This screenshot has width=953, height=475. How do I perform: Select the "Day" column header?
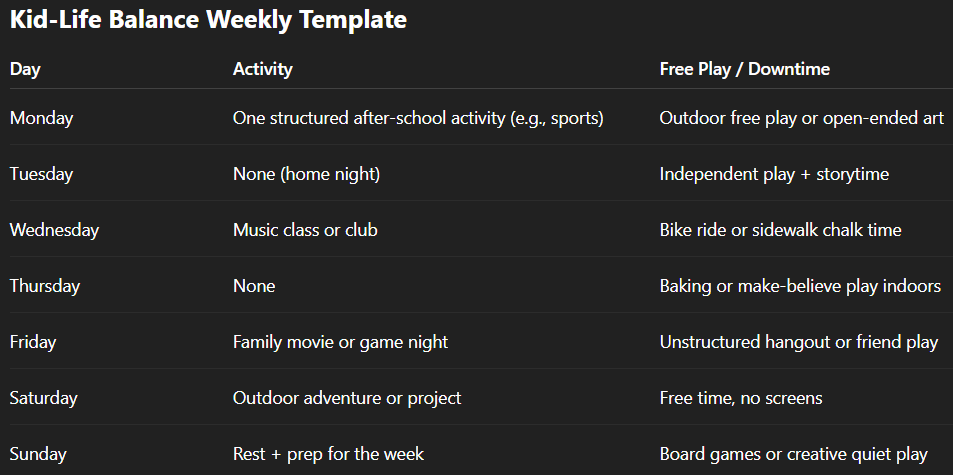coord(25,69)
